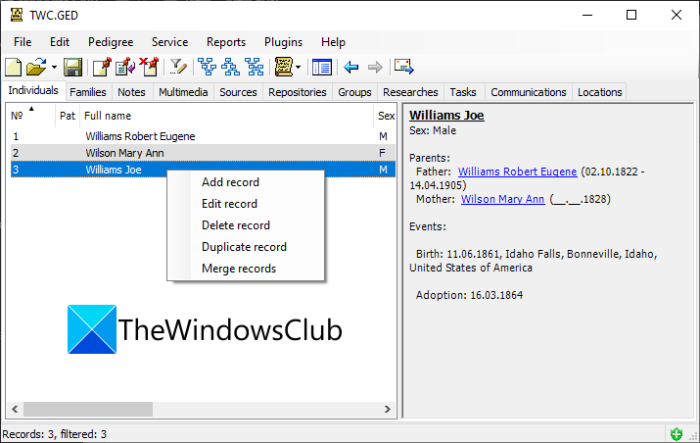Select the Williams Robert Eugene row
The image size is (700, 443).
click(203, 136)
